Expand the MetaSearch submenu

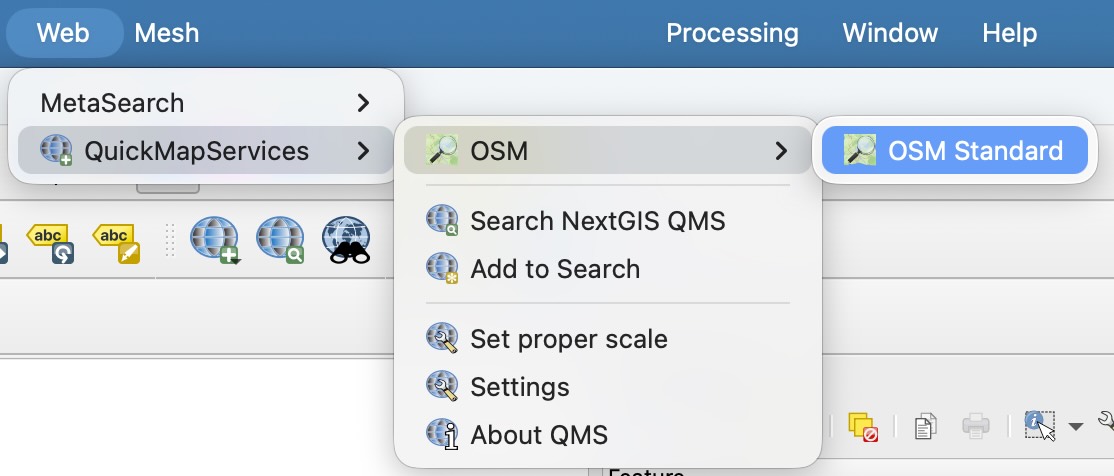[x=205, y=102]
